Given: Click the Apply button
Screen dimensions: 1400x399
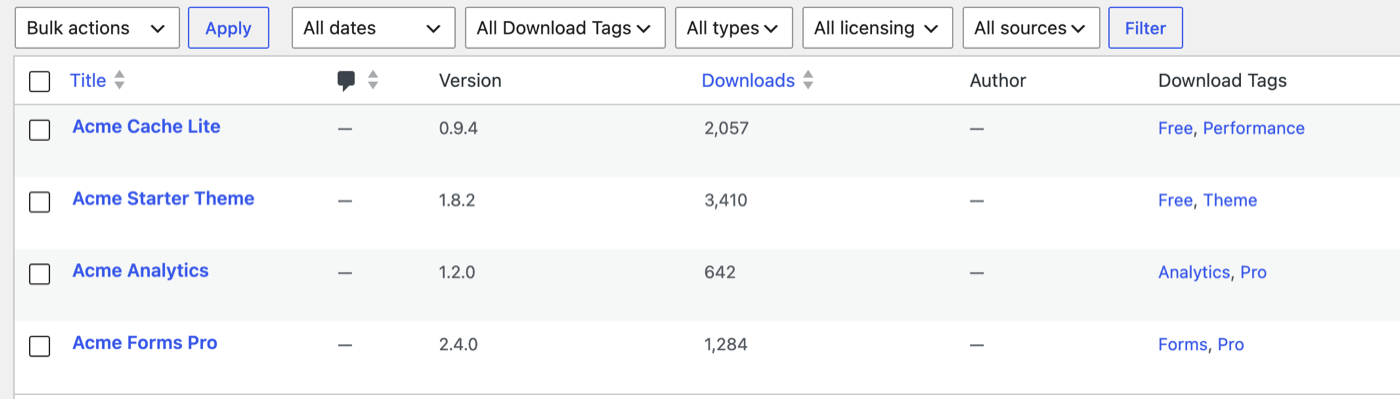Looking at the screenshot, I should pyautogui.click(x=228, y=28).
